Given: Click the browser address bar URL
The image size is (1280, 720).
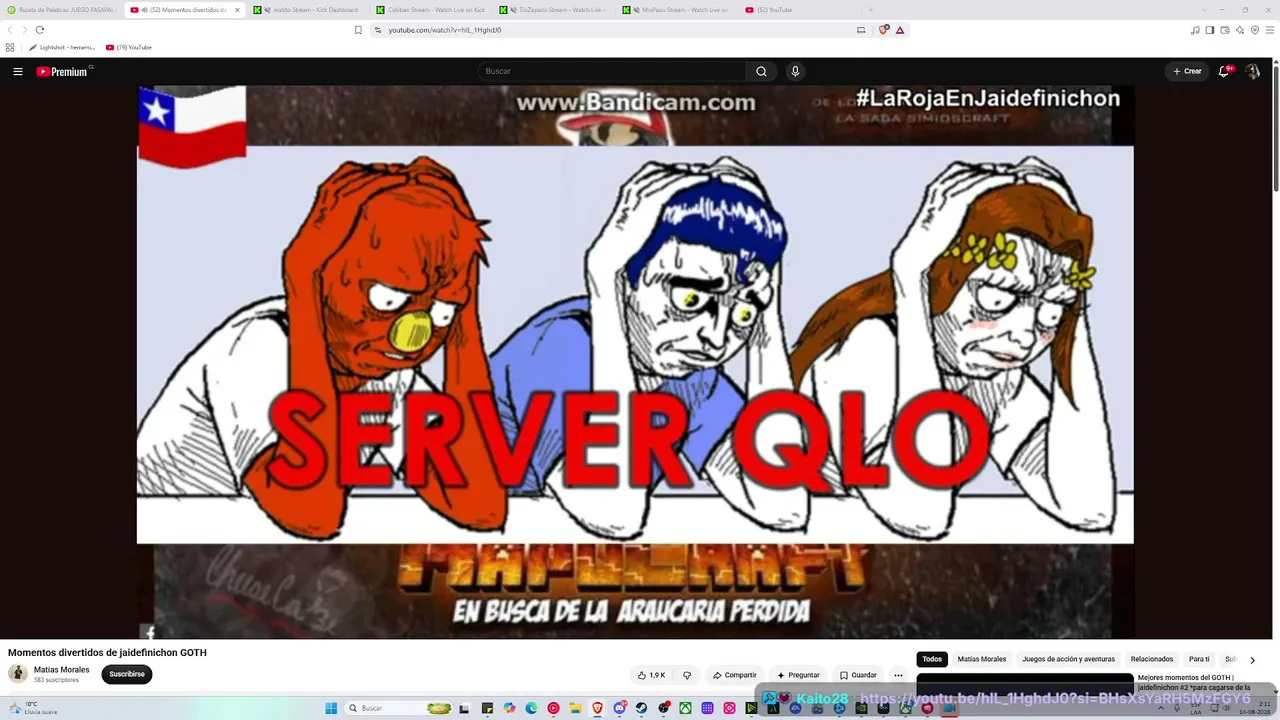Looking at the screenshot, I should pyautogui.click(x=445, y=30).
